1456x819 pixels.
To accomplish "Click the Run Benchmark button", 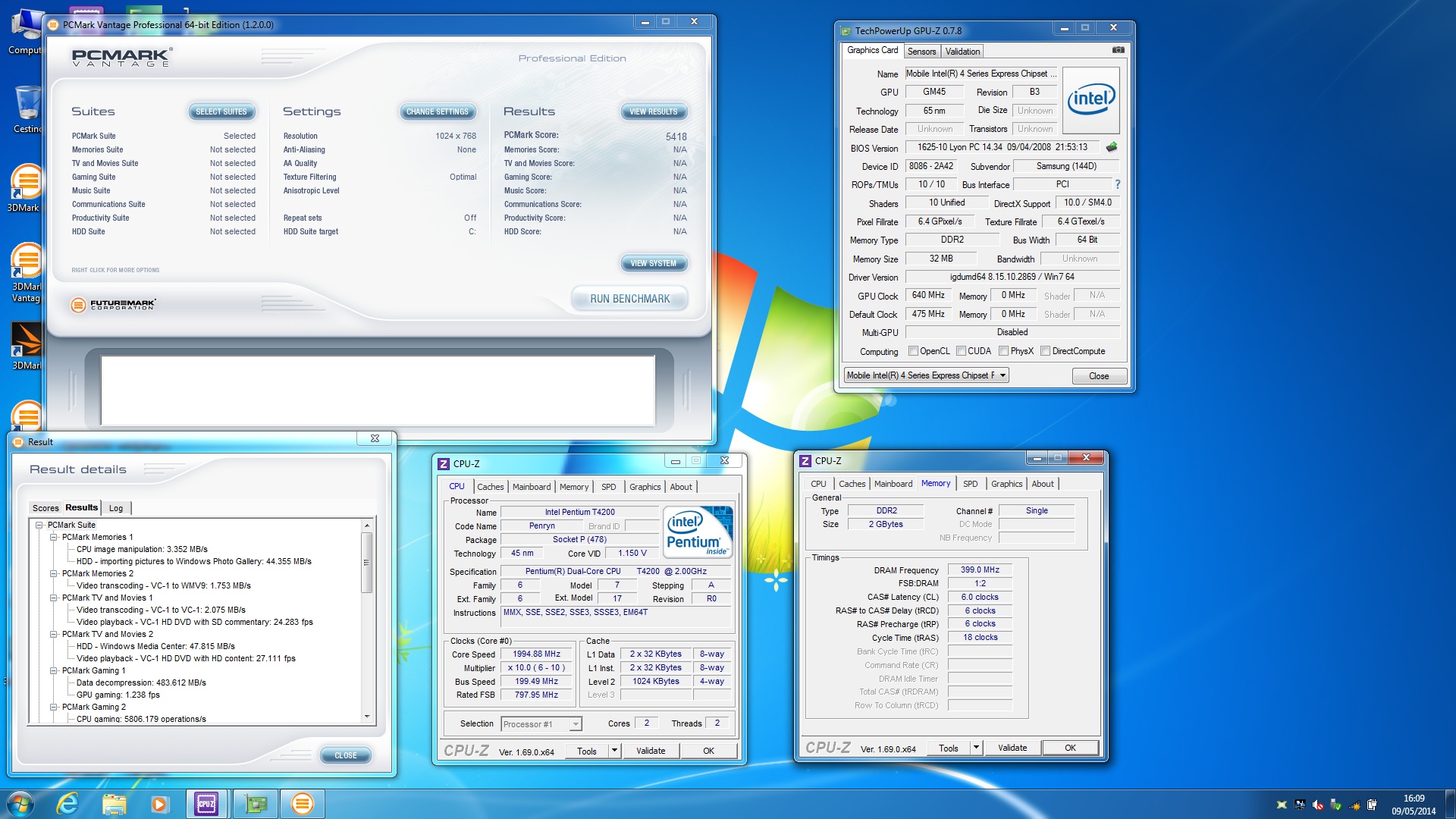I will point(629,299).
